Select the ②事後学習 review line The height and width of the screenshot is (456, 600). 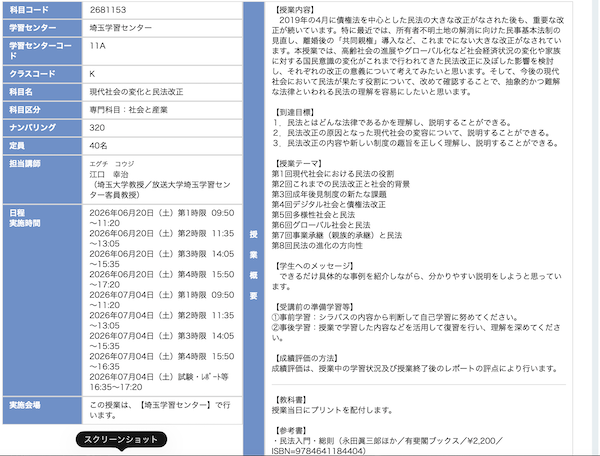point(416,332)
